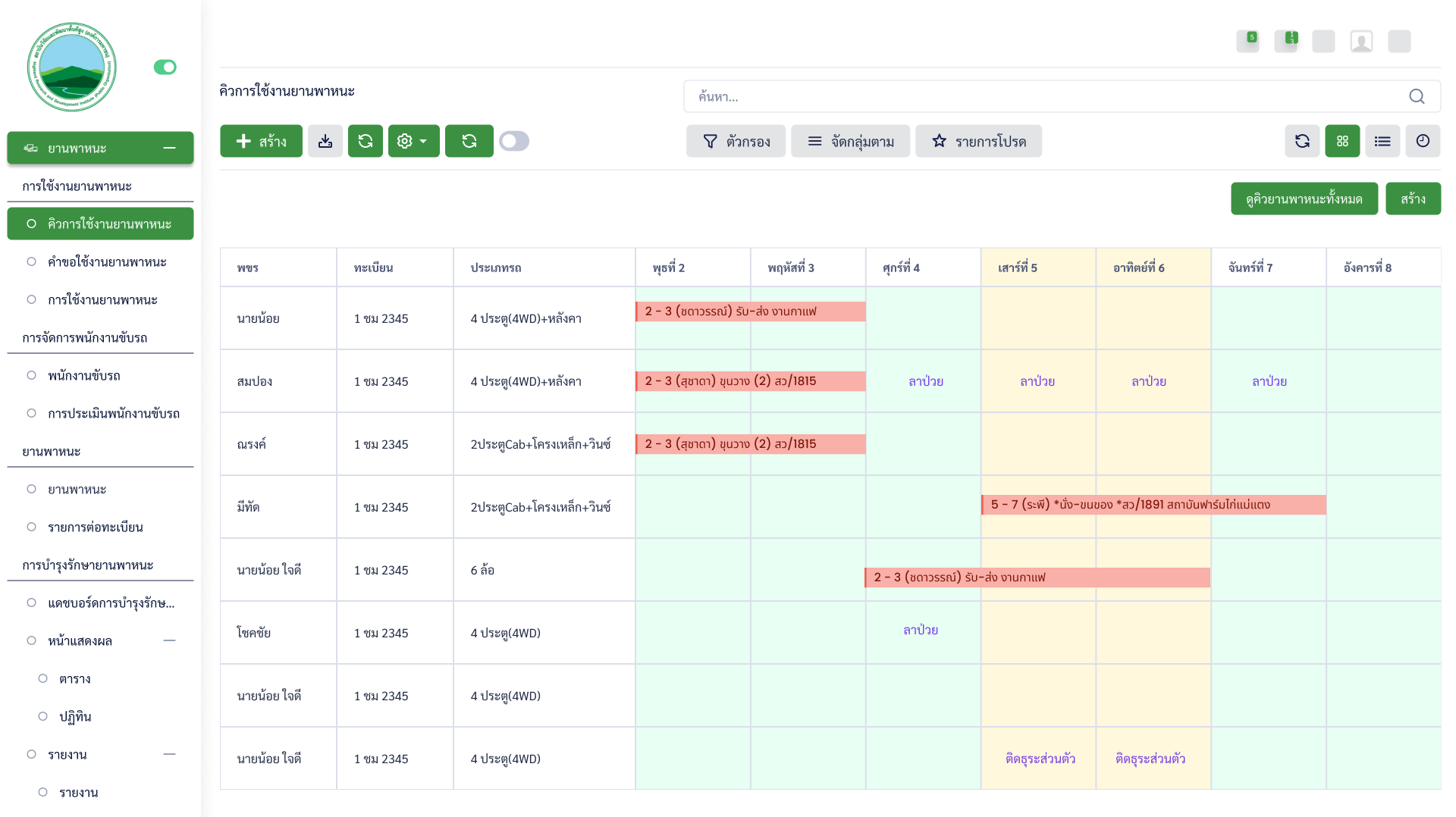Click the gray refresh icon beside grid view
The width and height of the screenshot is (1456, 817).
pos(1301,141)
